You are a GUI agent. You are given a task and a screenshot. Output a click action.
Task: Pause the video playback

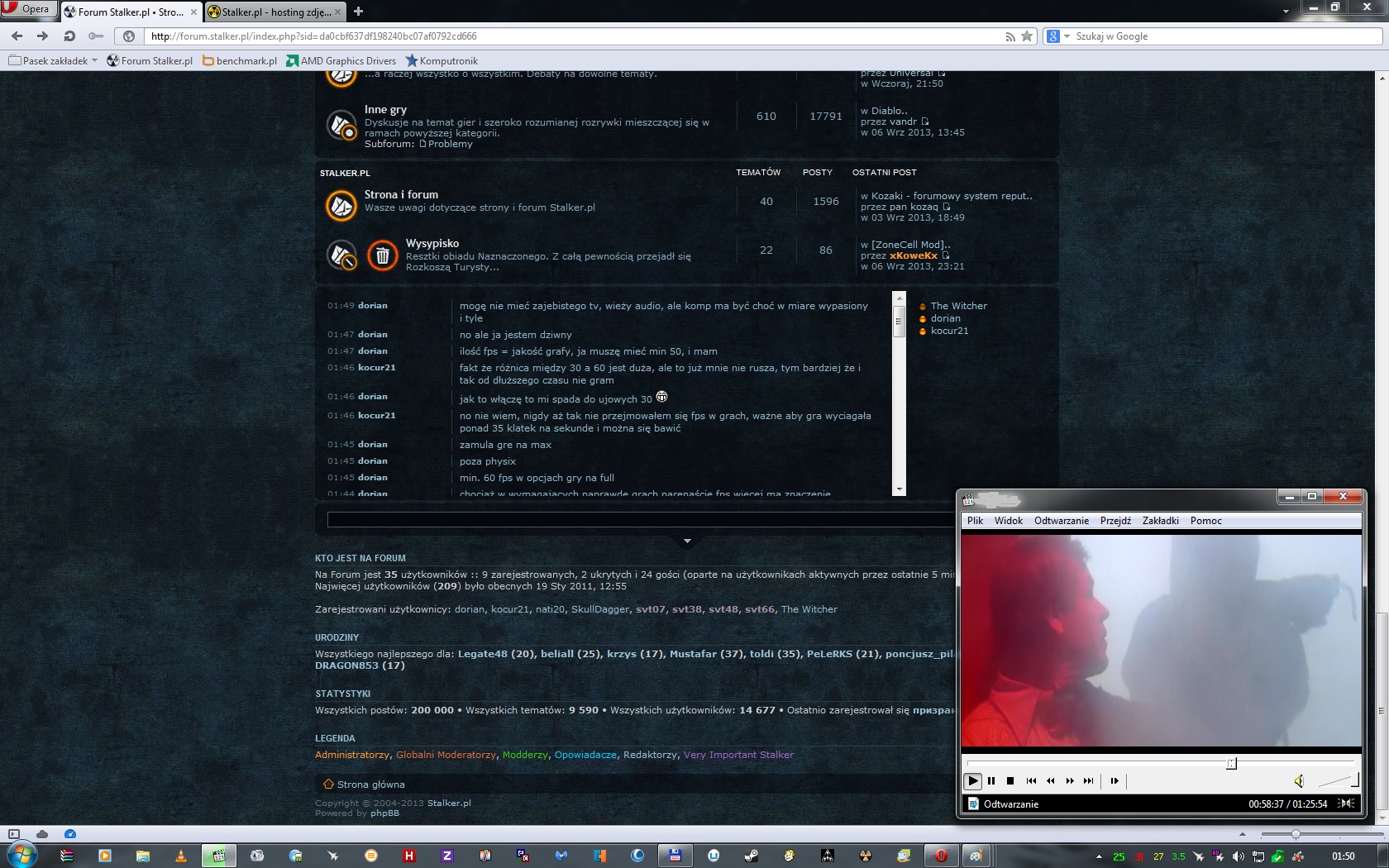click(991, 780)
